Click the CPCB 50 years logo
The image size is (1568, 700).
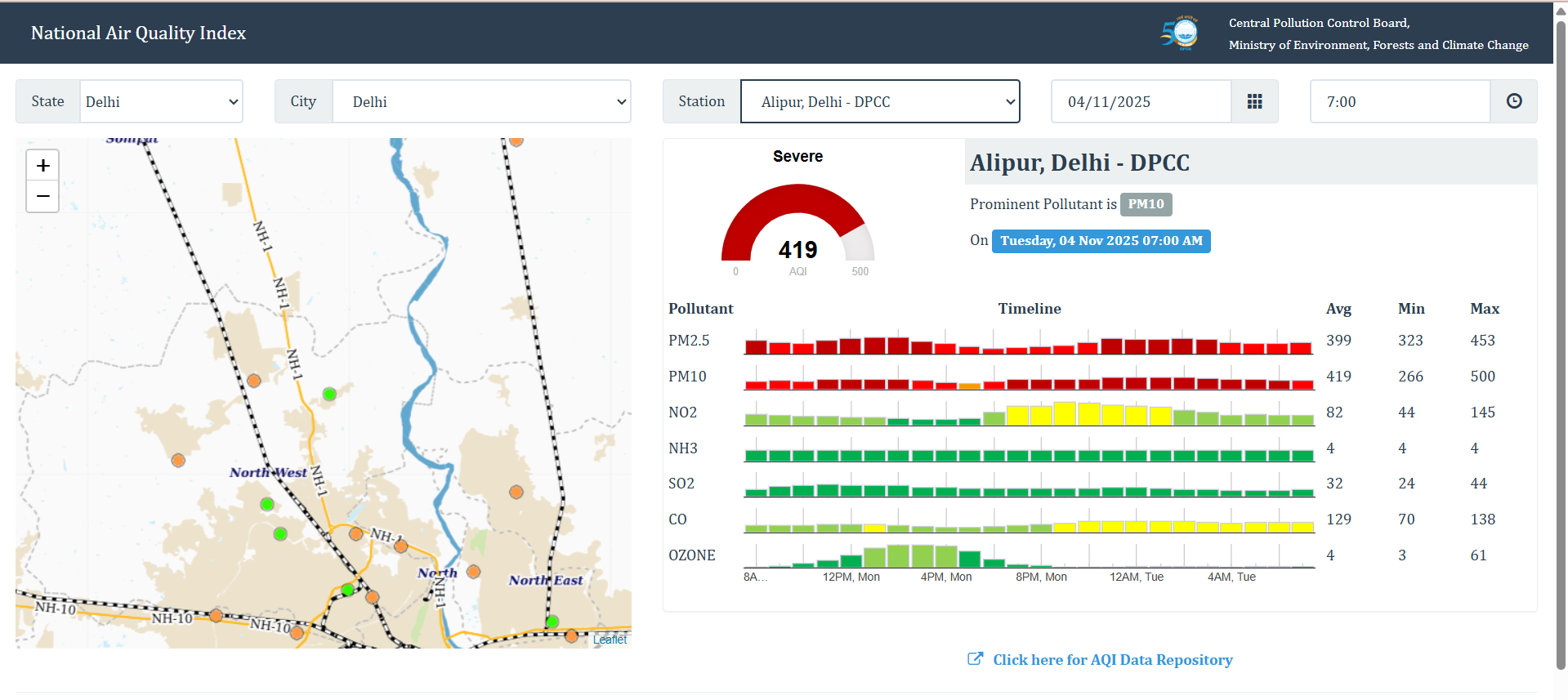1179,33
